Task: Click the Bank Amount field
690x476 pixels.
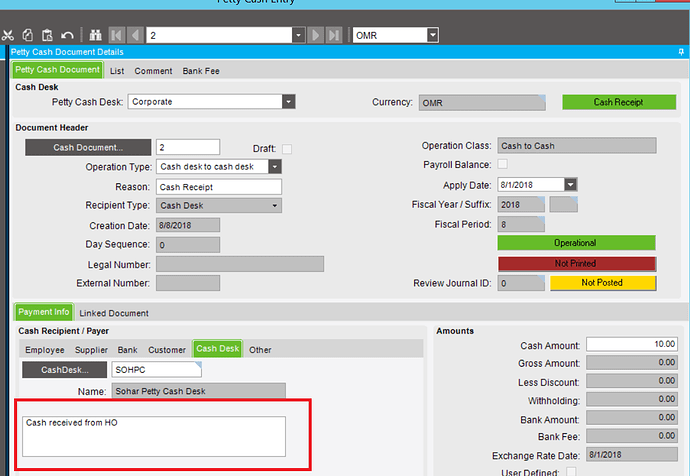Action: pos(632,418)
